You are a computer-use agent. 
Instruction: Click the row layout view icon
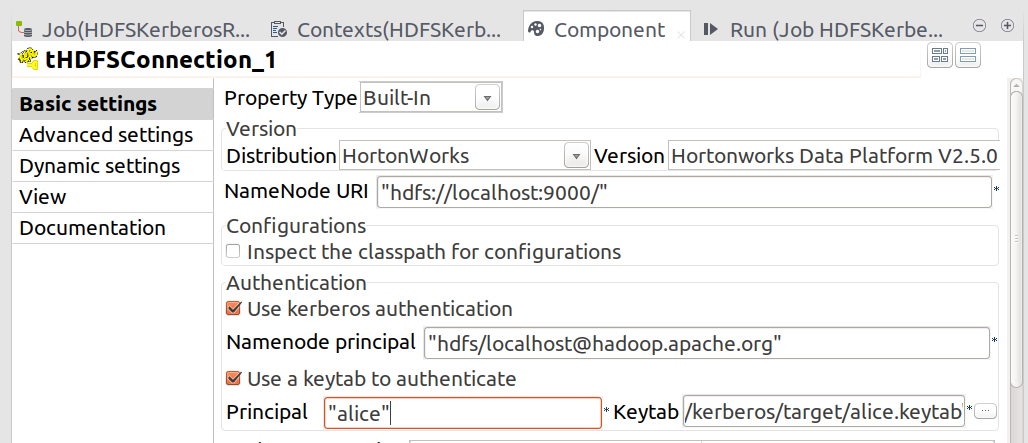click(x=968, y=56)
